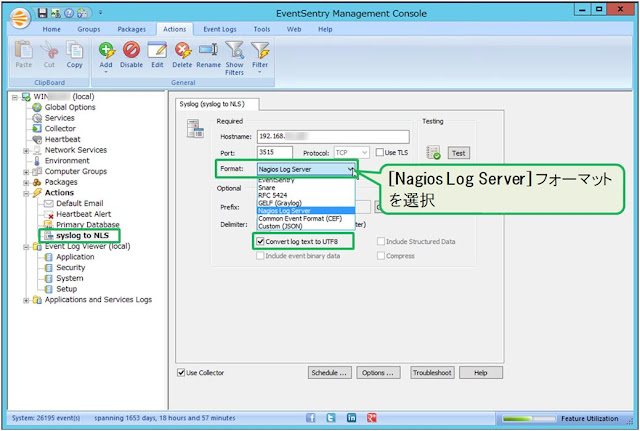Choose RFC 5424 from format list

[306, 196]
